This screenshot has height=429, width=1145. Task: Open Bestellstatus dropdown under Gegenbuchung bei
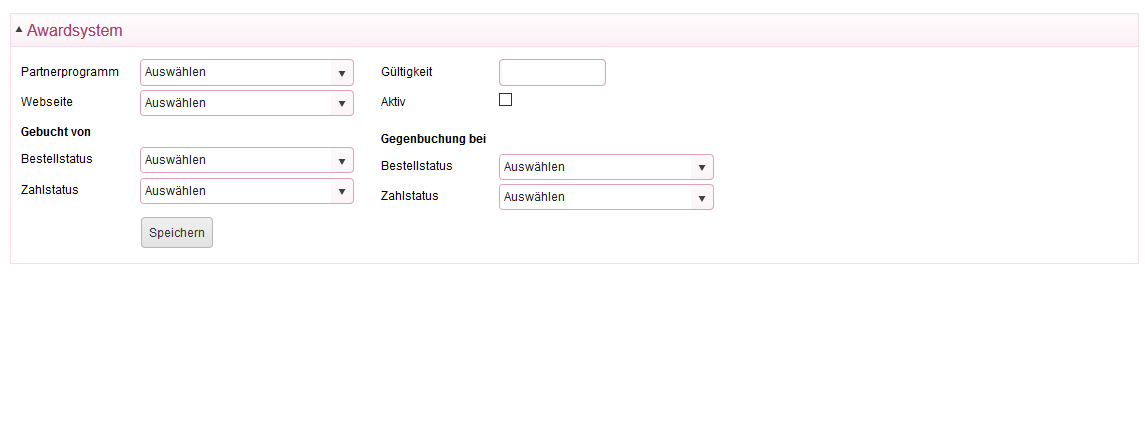pos(606,167)
